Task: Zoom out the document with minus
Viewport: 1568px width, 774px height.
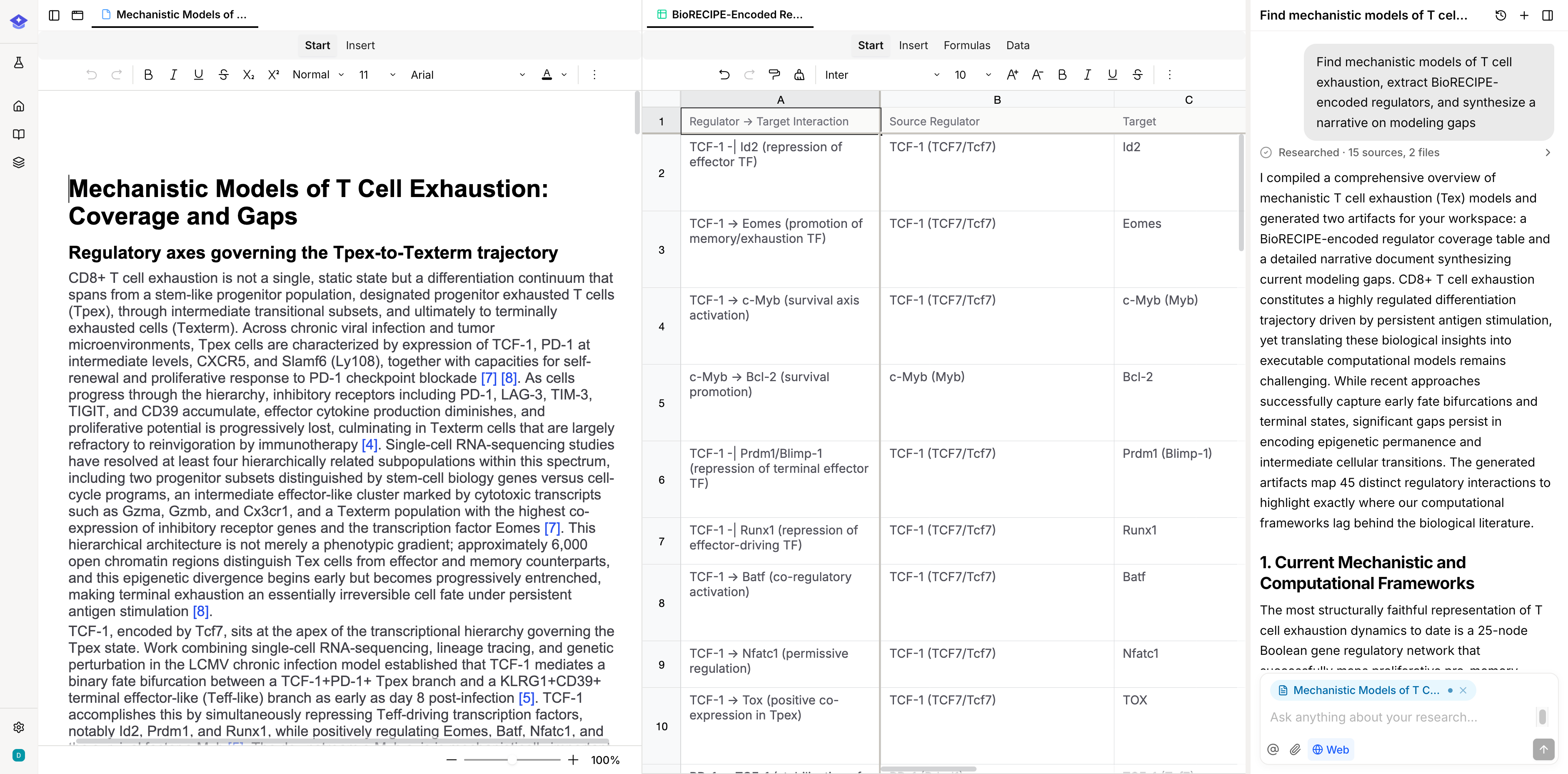Action: [451, 760]
